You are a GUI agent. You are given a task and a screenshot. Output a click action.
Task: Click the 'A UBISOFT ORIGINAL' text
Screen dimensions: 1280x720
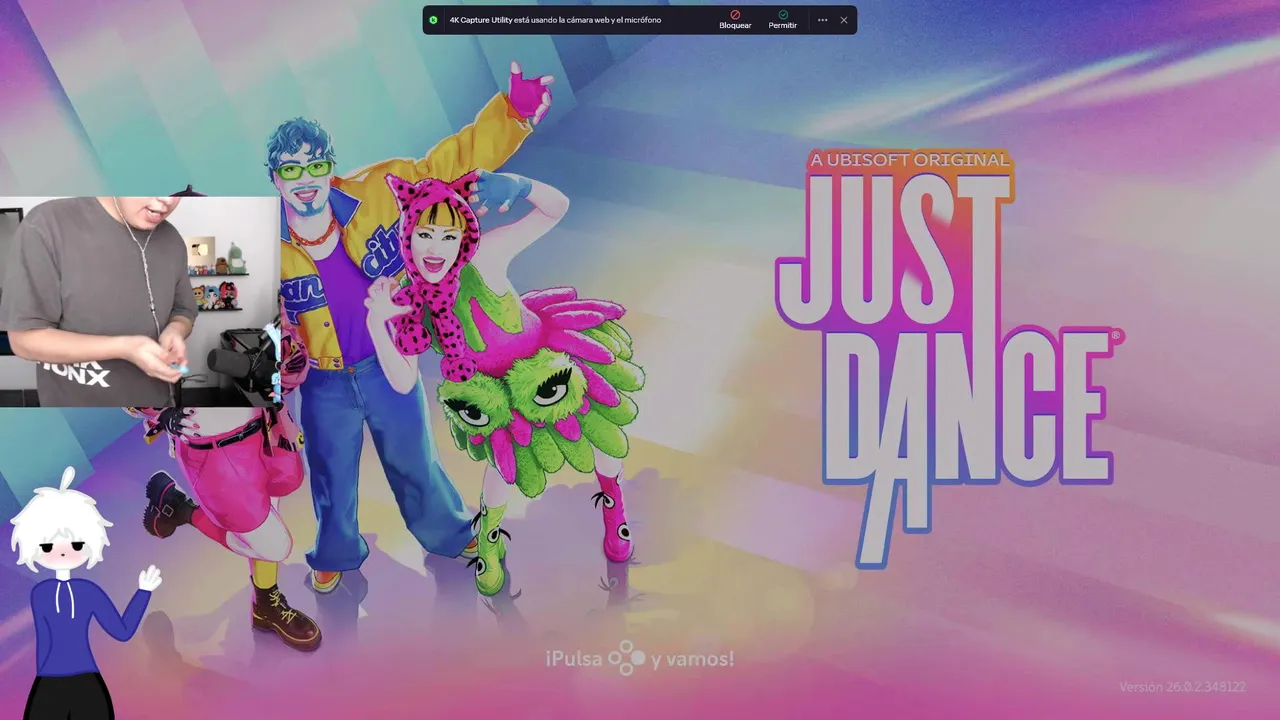click(910, 160)
